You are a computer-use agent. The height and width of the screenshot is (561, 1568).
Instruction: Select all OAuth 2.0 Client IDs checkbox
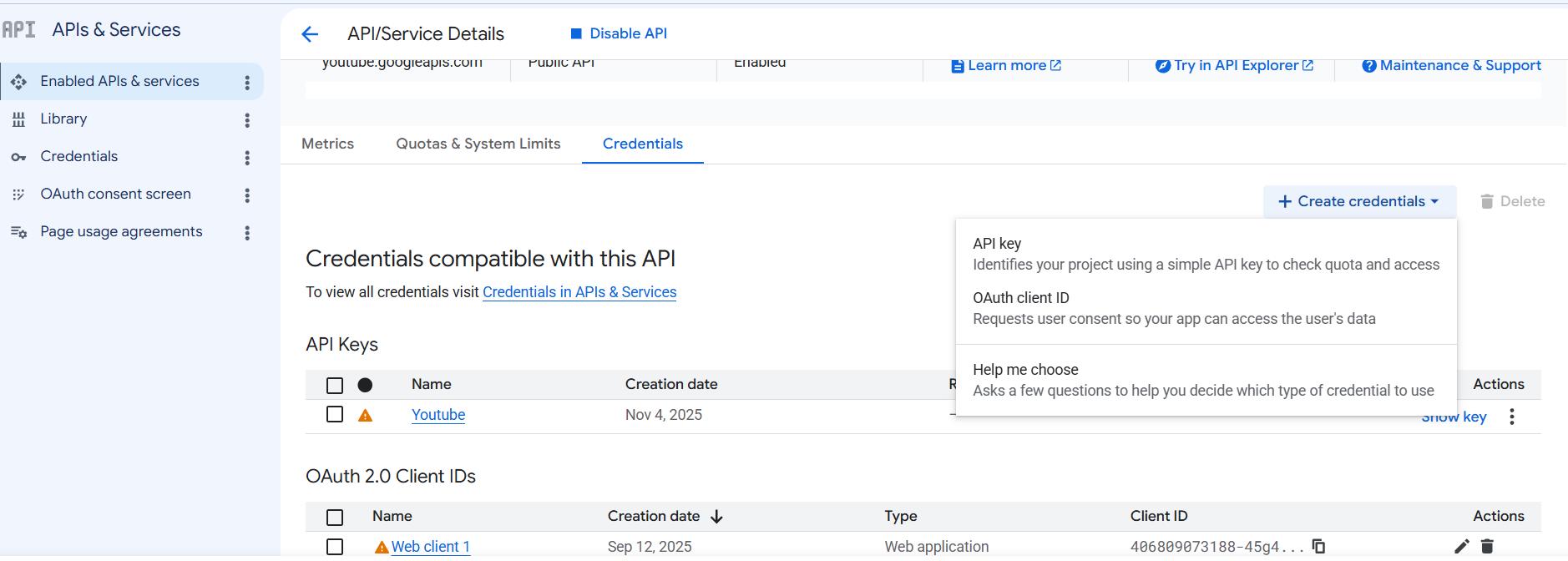pyautogui.click(x=335, y=518)
